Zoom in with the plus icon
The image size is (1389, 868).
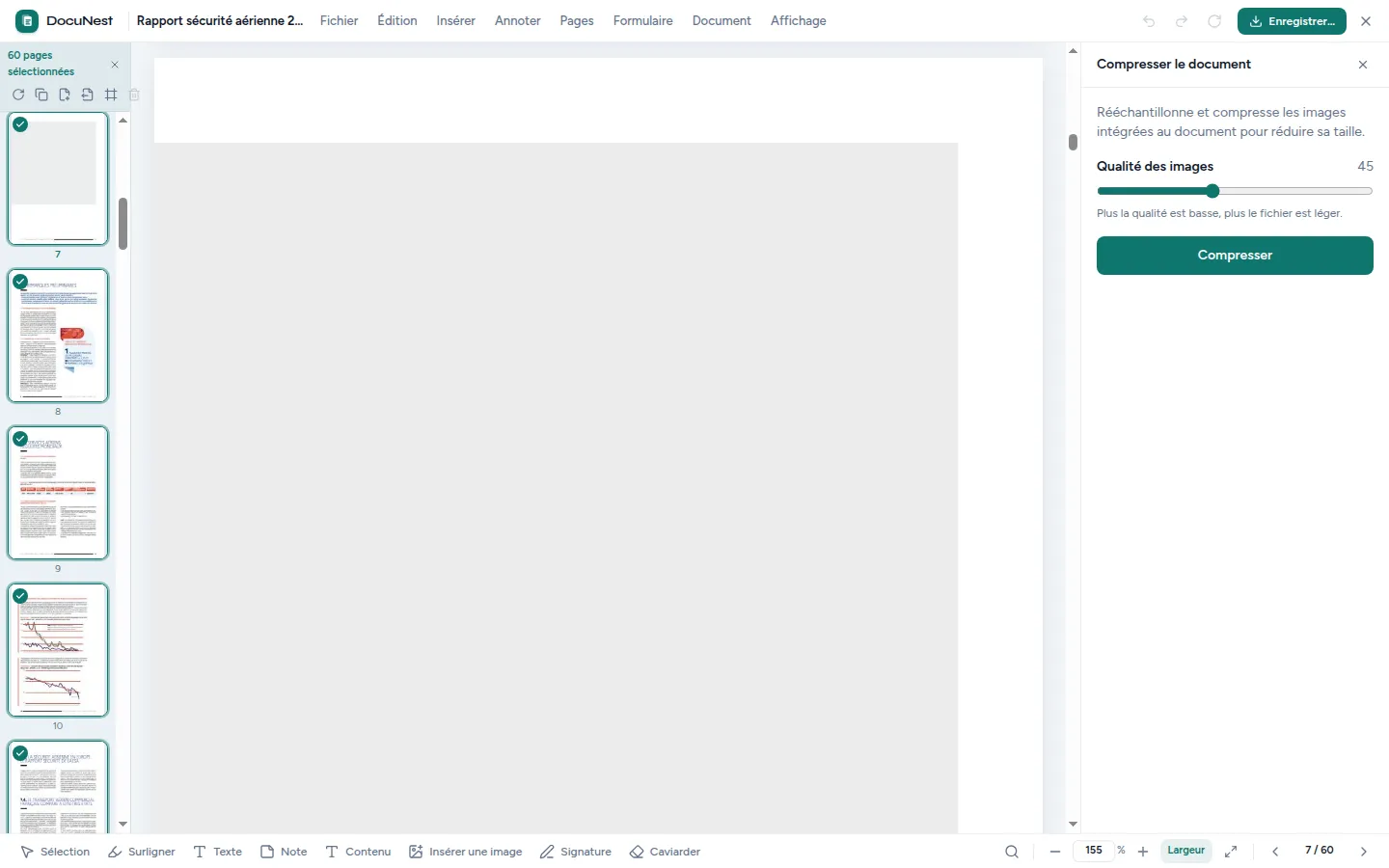1143,852
